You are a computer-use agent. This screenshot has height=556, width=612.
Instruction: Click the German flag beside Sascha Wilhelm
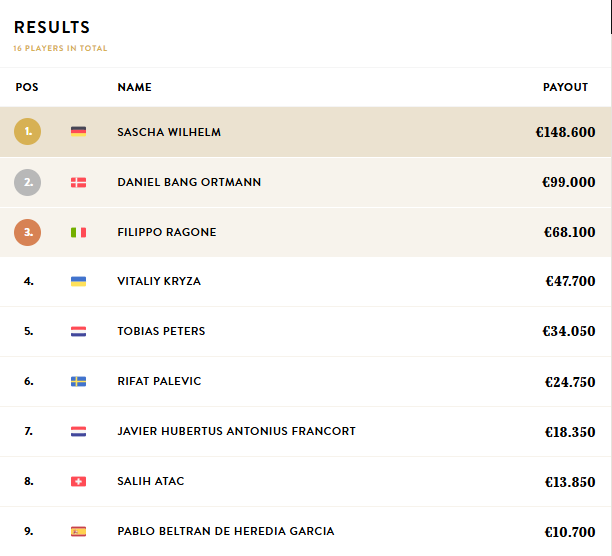point(78,132)
